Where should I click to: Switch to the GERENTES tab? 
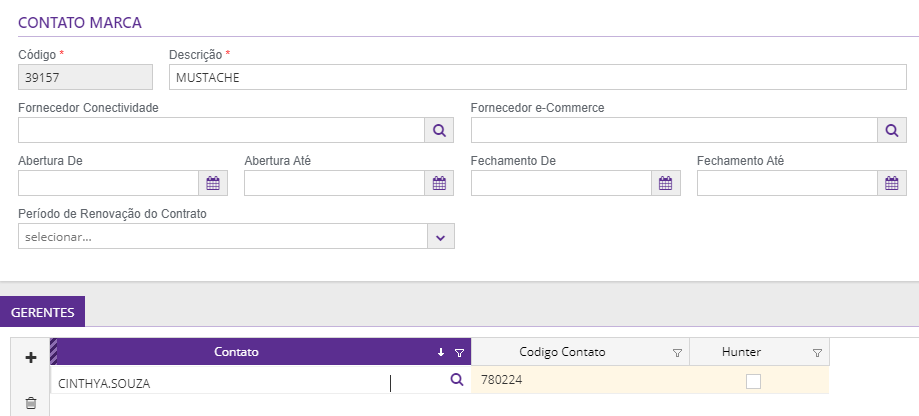click(42, 312)
